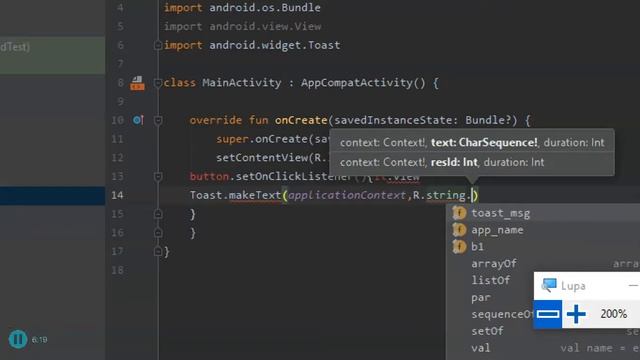Choose setOf in the completion list
640x360 pixels.
[x=487, y=331]
